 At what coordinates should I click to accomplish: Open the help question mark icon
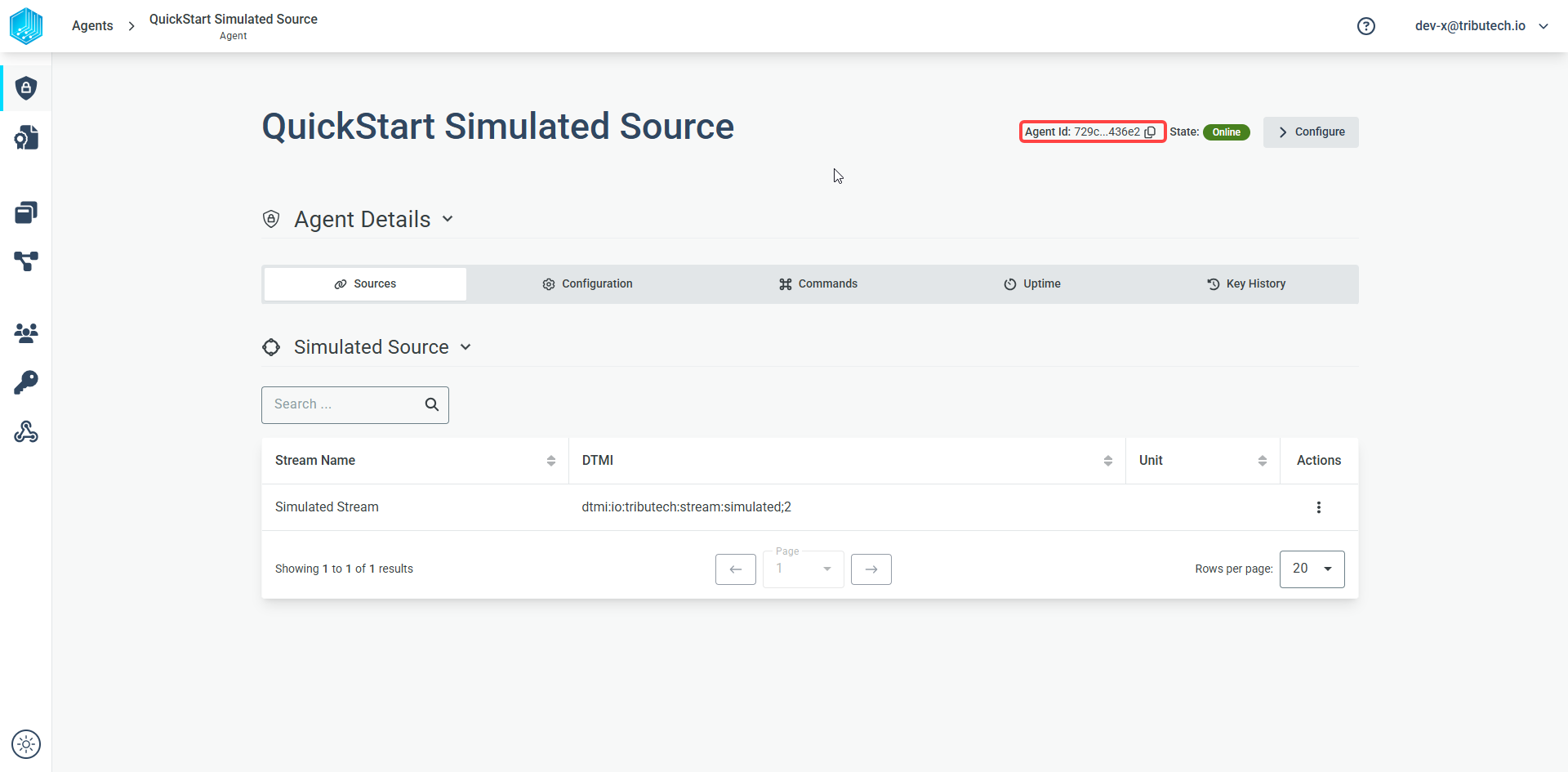point(1366,26)
